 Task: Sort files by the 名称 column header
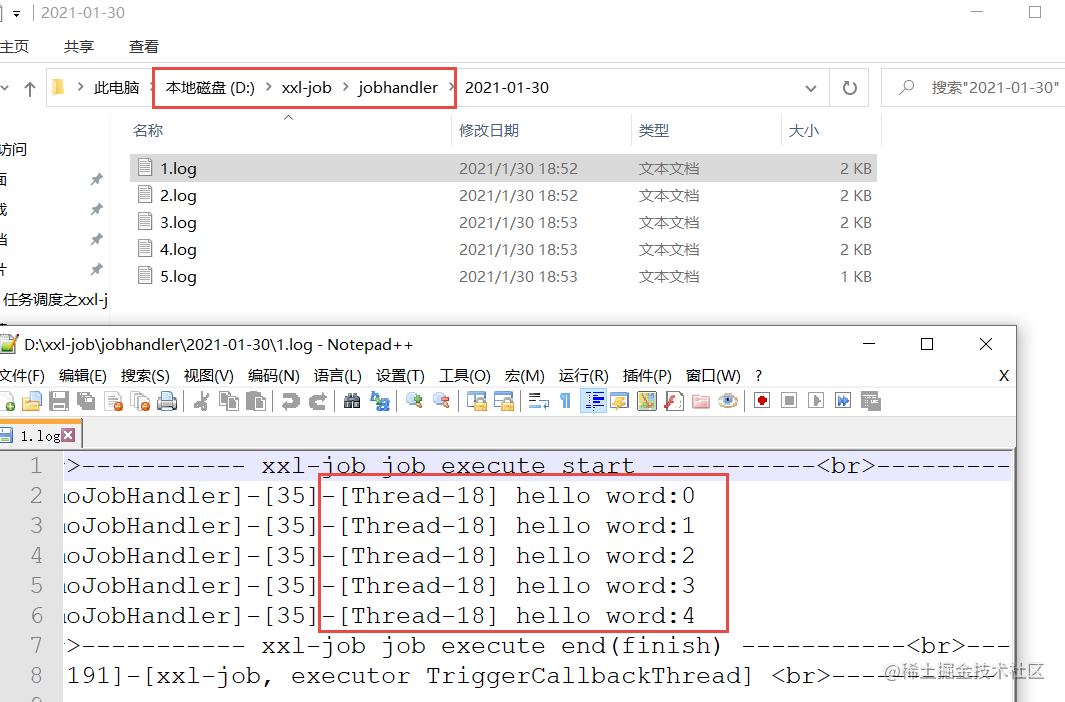point(148,130)
